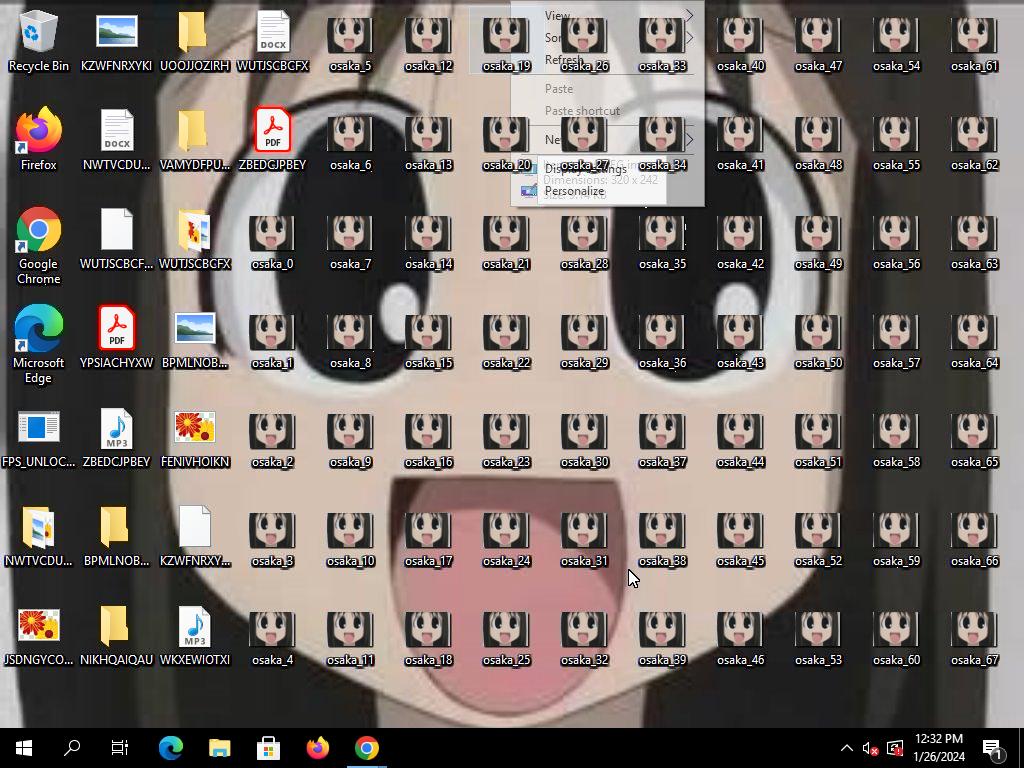Viewport: 1024px width, 768px height.
Task: Select the KZWFNRXYKI image file at top
Action: click(x=116, y=40)
